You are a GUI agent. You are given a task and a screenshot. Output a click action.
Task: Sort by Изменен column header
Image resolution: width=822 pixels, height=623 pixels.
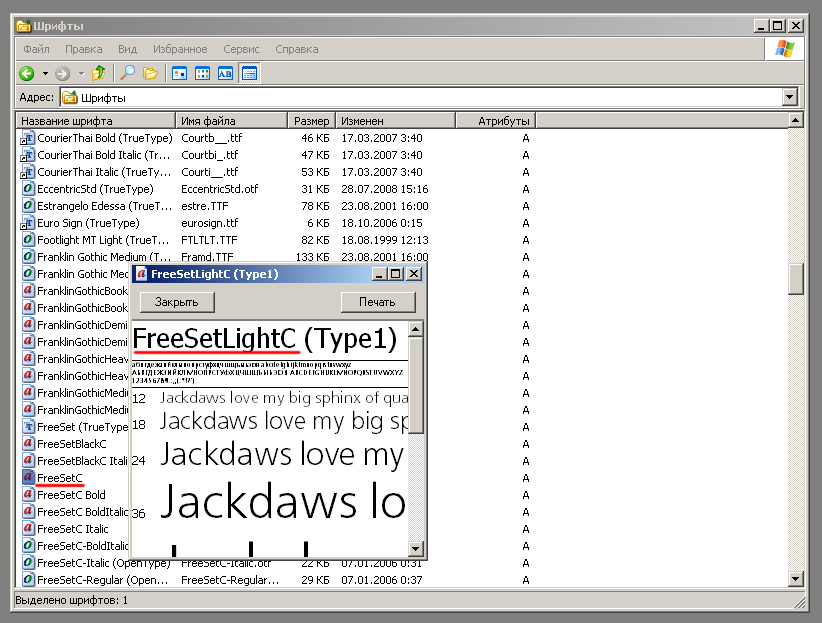pyautogui.click(x=395, y=121)
